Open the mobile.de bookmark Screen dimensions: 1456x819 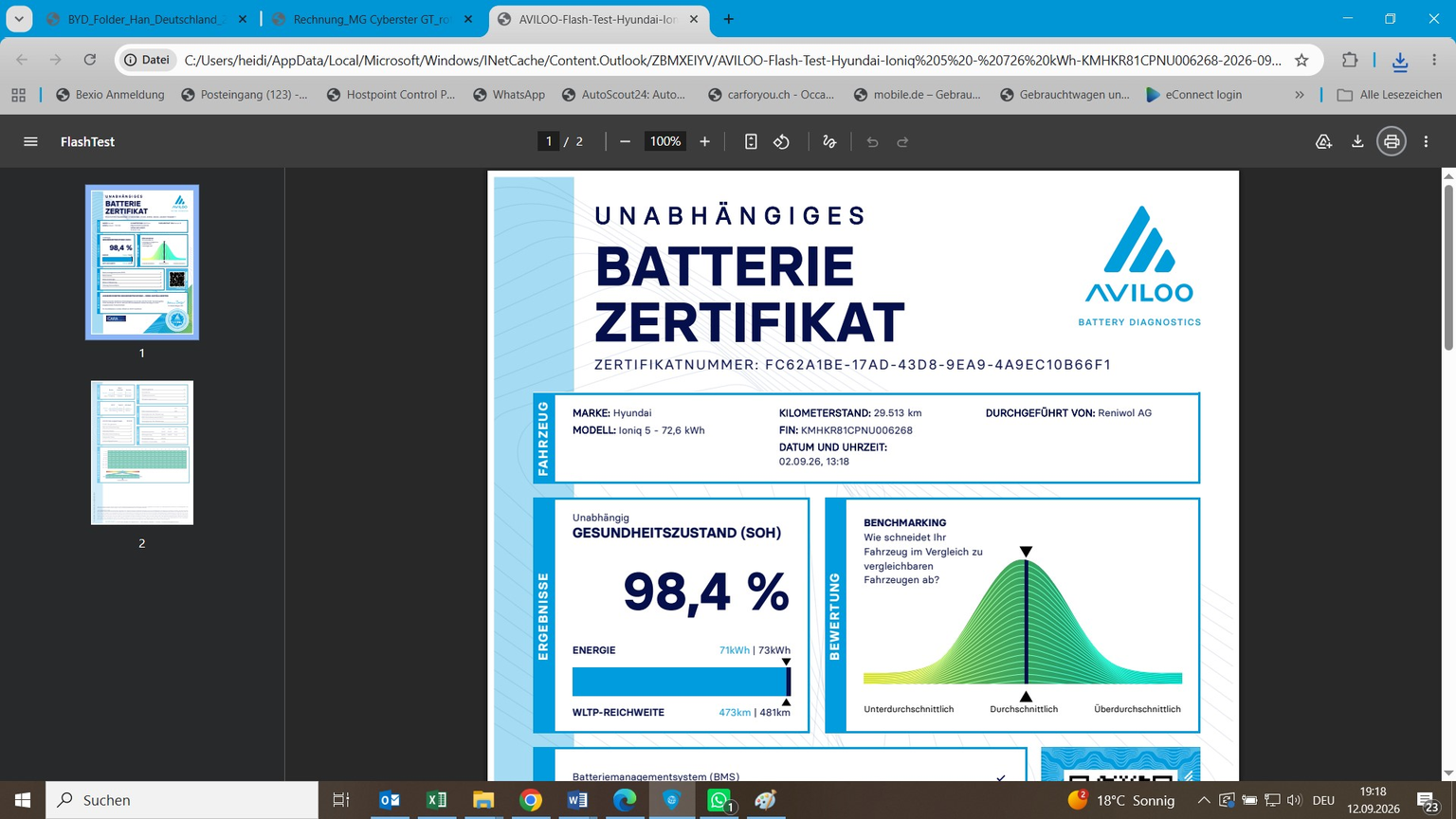pyautogui.click(x=917, y=95)
